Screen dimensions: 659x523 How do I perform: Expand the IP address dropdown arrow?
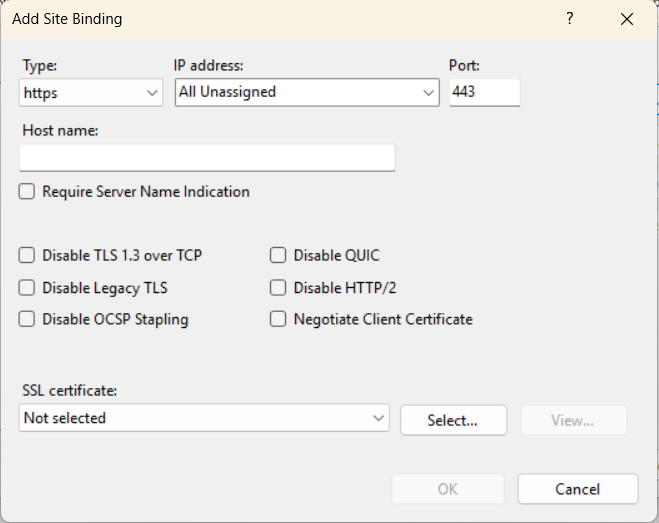pos(428,93)
